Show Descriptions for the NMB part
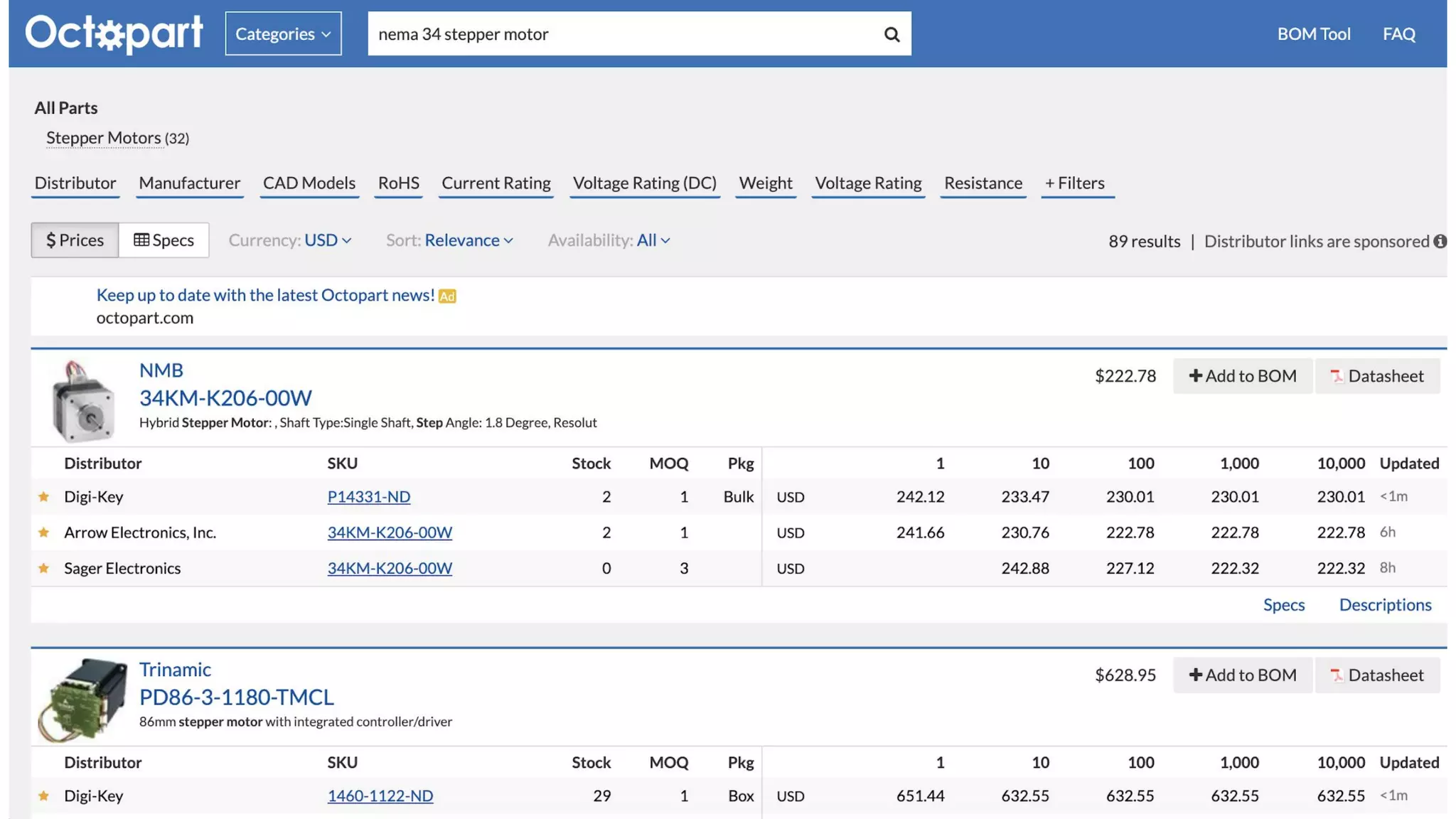Viewport: 1456px width, 819px height. (x=1384, y=604)
